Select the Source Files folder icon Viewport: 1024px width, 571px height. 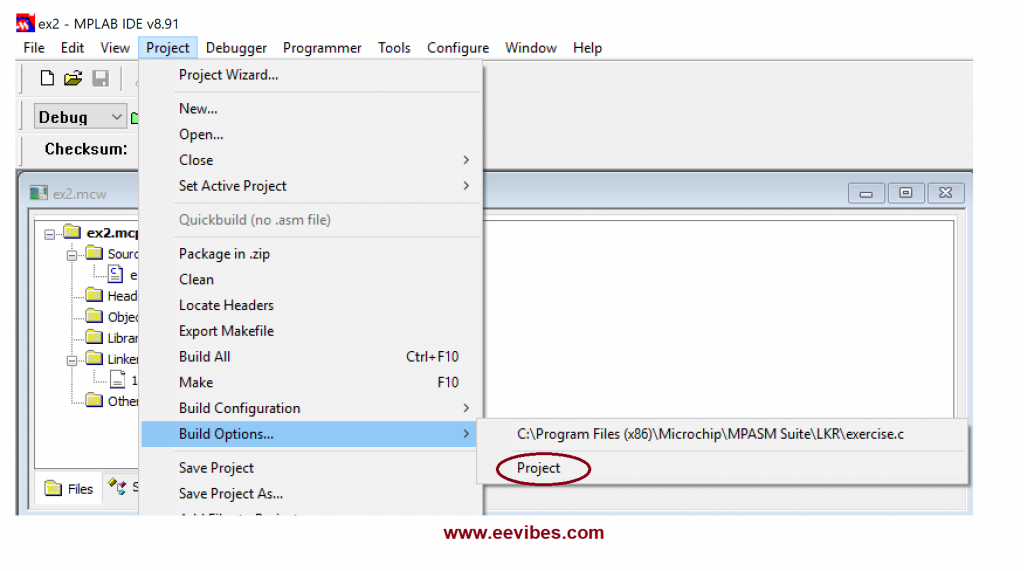[95, 253]
